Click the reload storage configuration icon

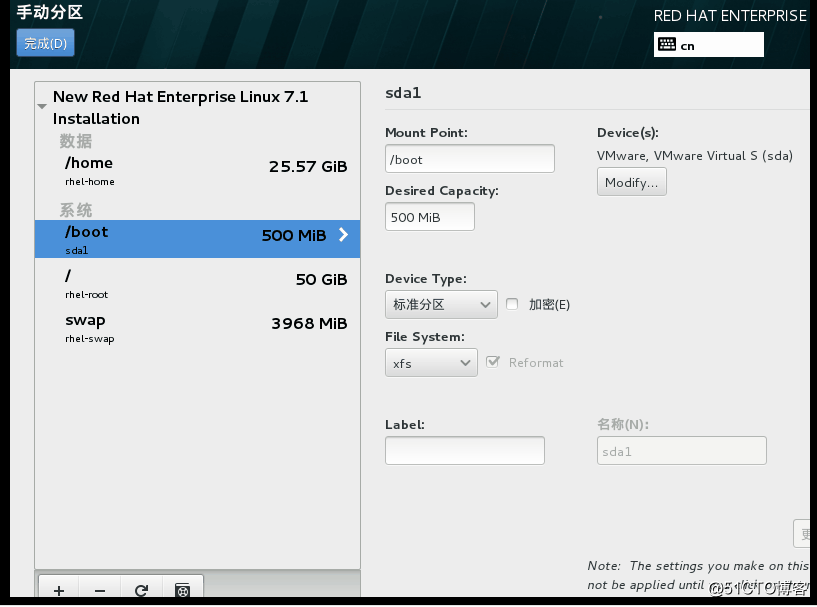tap(141, 590)
